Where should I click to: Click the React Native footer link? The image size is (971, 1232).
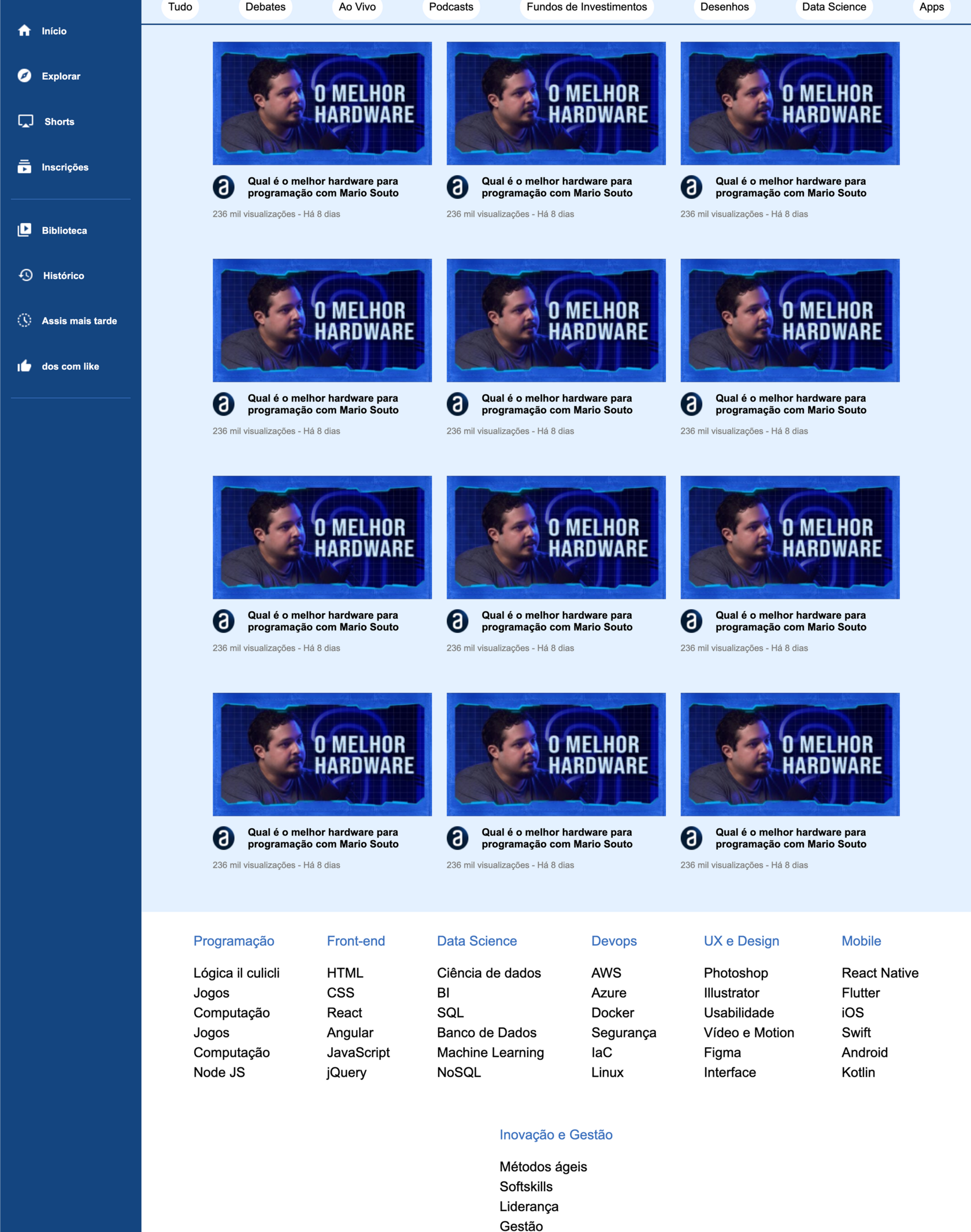879,973
